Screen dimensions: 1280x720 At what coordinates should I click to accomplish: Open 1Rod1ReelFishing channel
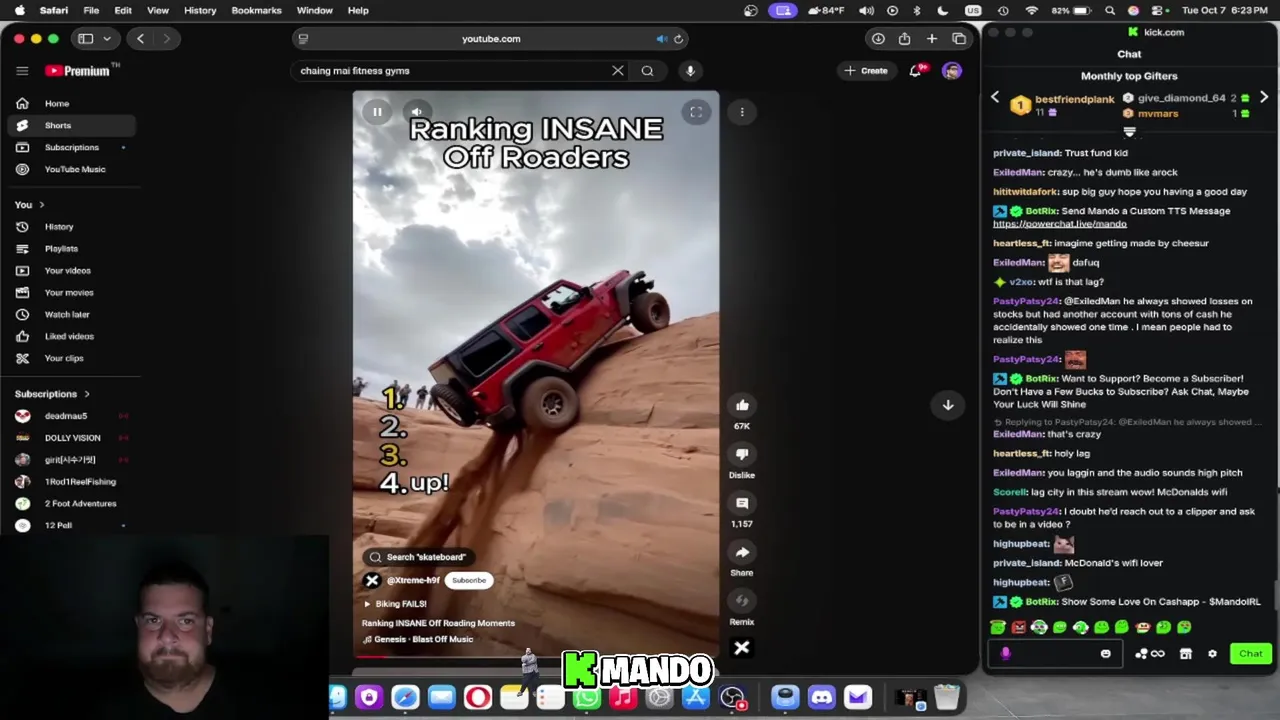tap(70, 482)
